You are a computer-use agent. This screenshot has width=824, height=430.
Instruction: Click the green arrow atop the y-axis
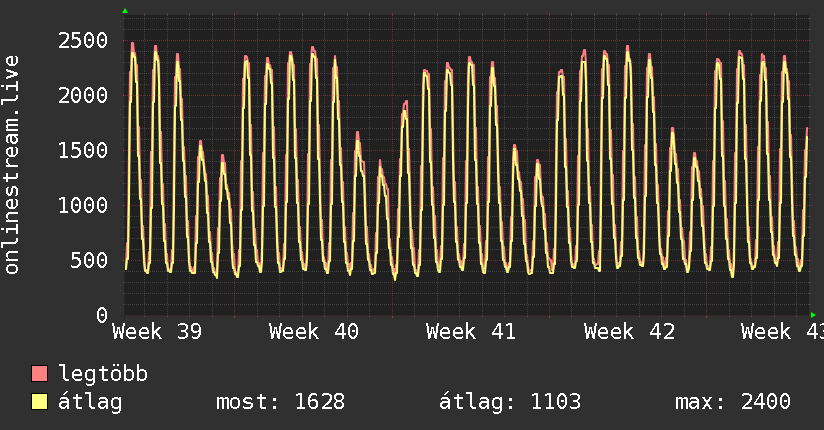coord(125,11)
